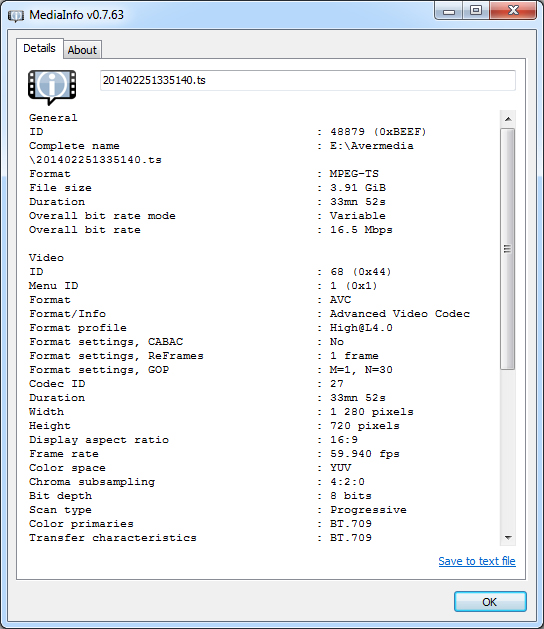Click the CABAC value 'No'
The width and height of the screenshot is (544, 629).
click(x=337, y=342)
